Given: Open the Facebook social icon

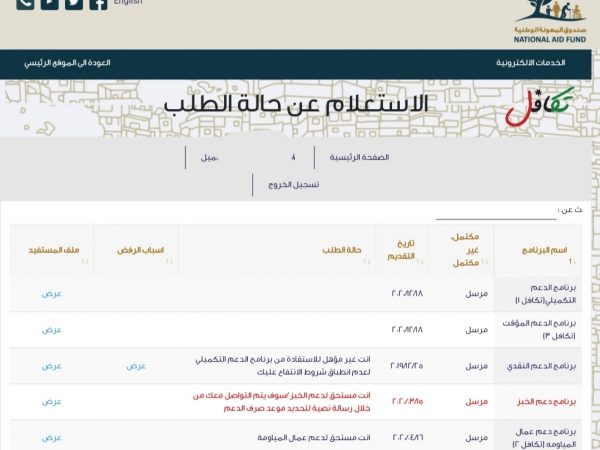Looking at the screenshot, I should click(98, 3).
